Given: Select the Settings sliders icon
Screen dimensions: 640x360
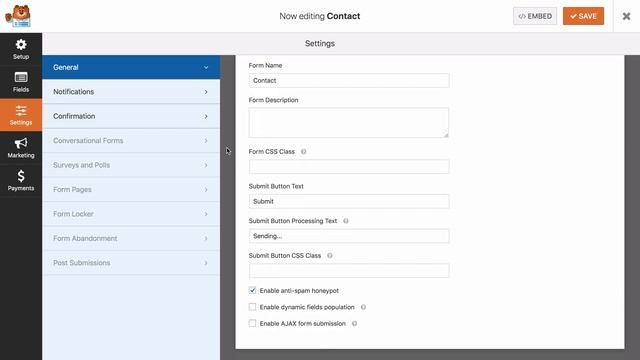Looking at the screenshot, I should pyautogui.click(x=21, y=111).
